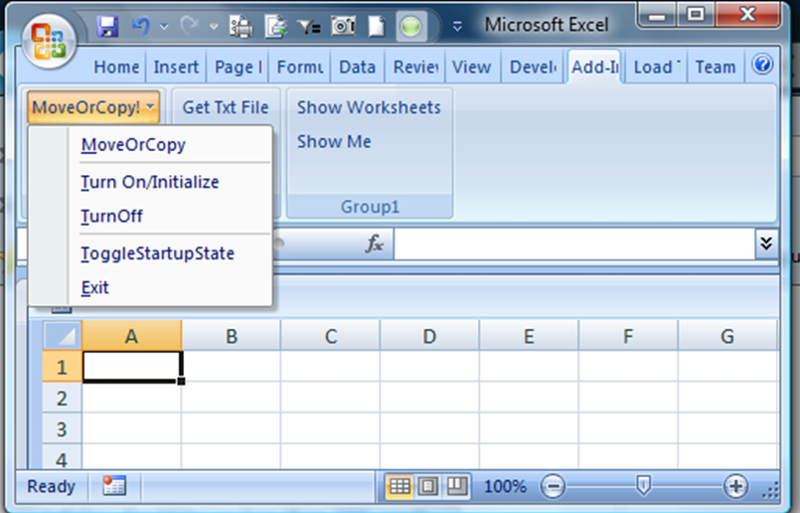The height and width of the screenshot is (513, 800).
Task: Select the Formulas ribbon tab
Action: click(x=300, y=67)
